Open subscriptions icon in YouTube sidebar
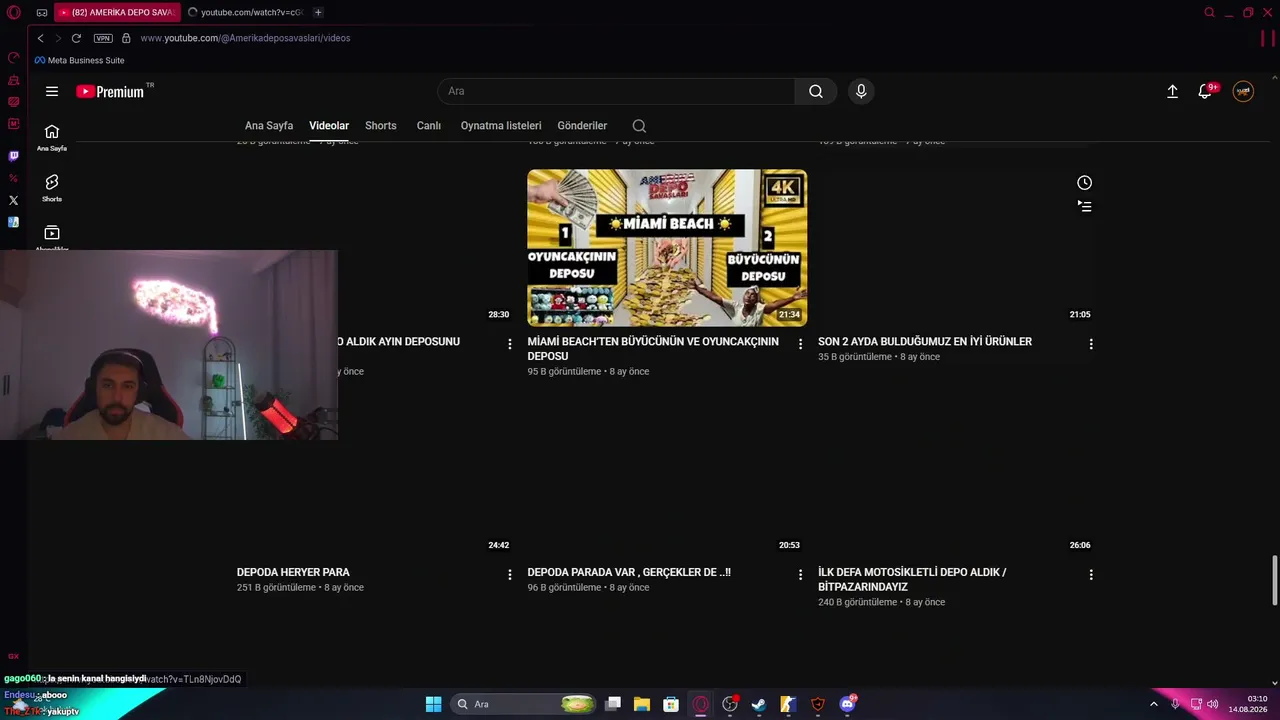The height and width of the screenshot is (720, 1280). coord(52,234)
